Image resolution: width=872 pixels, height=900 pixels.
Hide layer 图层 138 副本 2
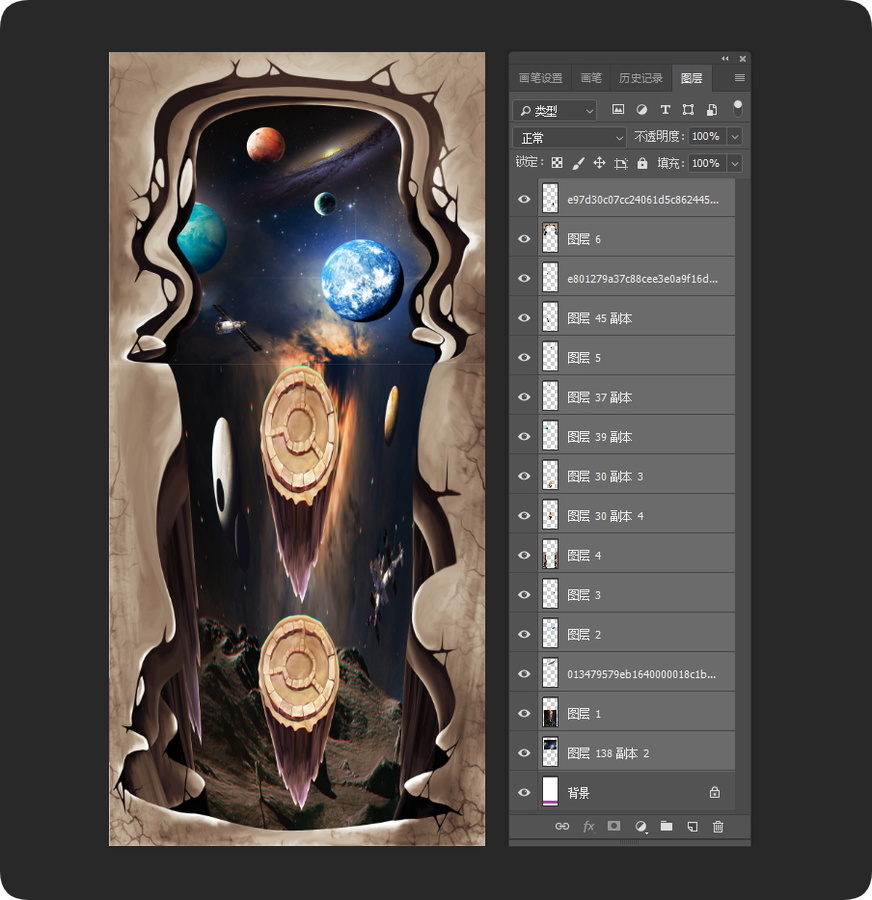click(x=524, y=752)
